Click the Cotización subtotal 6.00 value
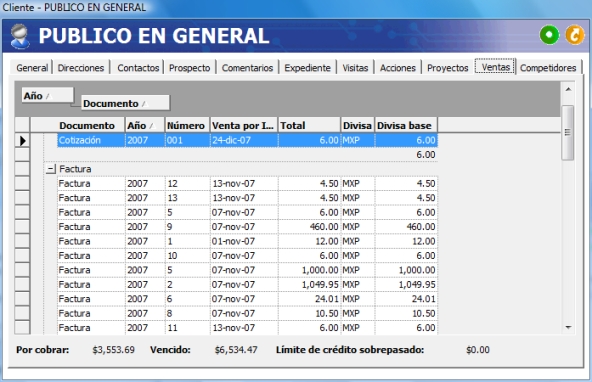 click(426, 155)
